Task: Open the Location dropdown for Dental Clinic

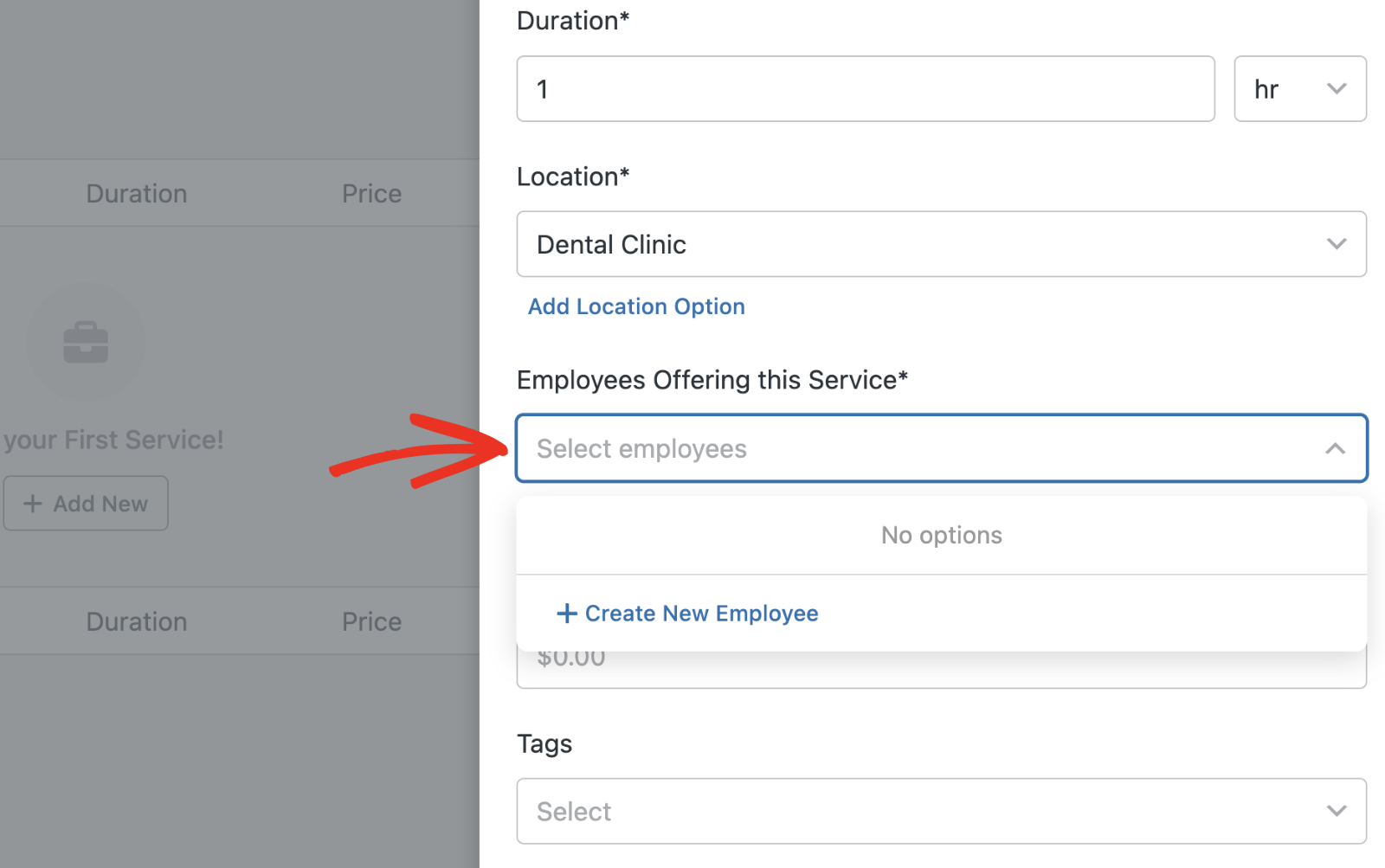Action: (x=941, y=244)
